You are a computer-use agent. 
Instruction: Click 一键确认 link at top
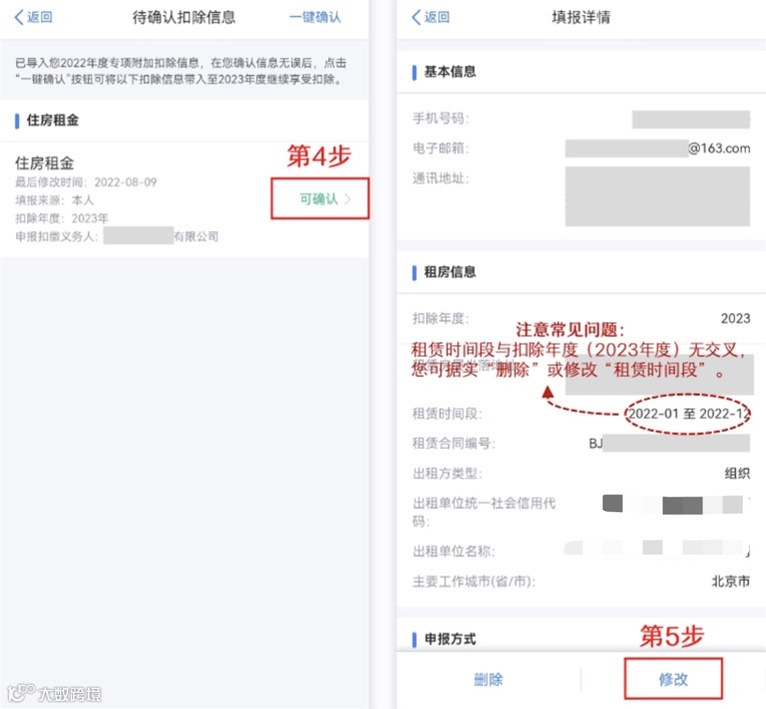click(315, 17)
